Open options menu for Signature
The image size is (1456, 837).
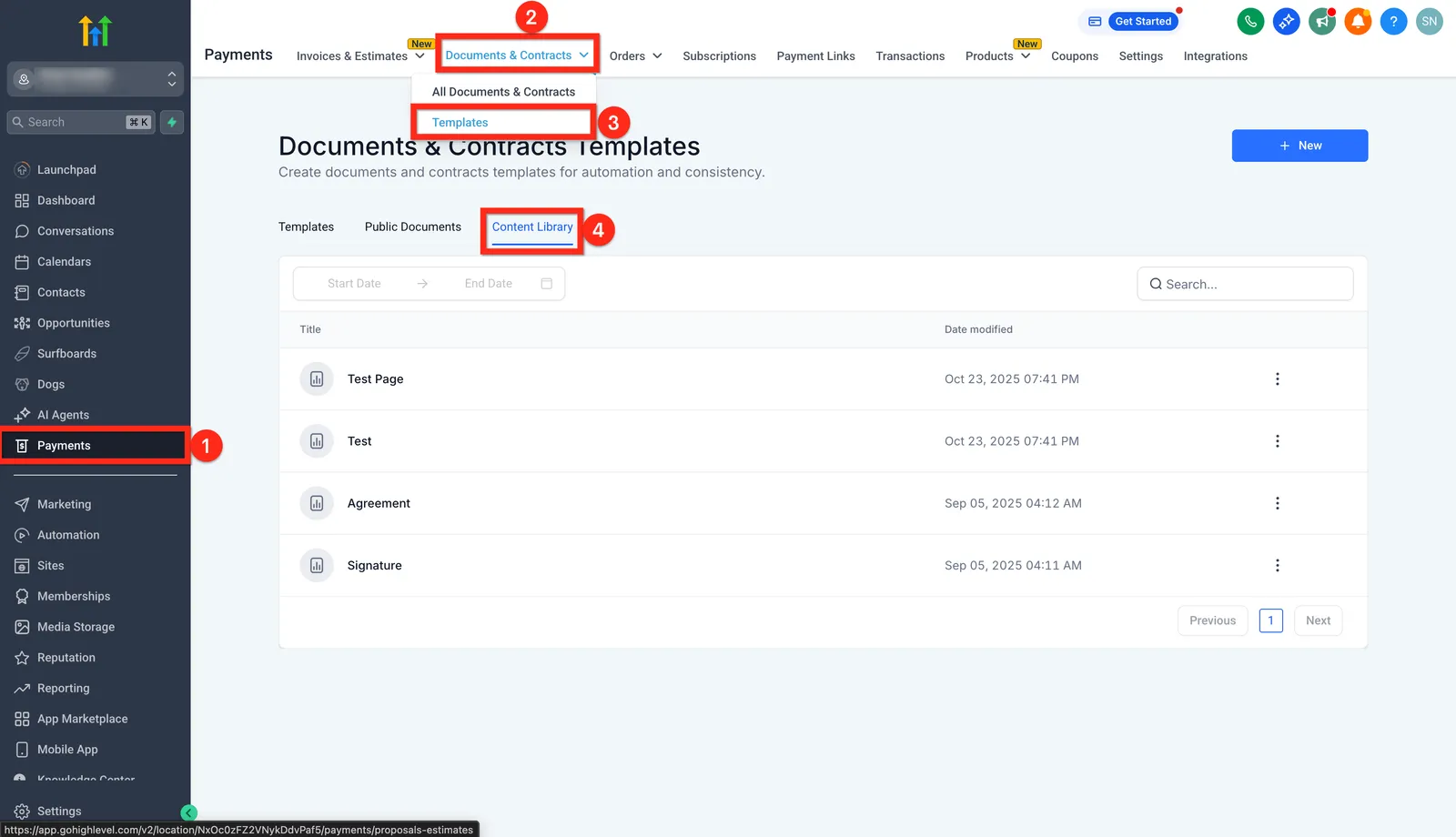coord(1277,565)
